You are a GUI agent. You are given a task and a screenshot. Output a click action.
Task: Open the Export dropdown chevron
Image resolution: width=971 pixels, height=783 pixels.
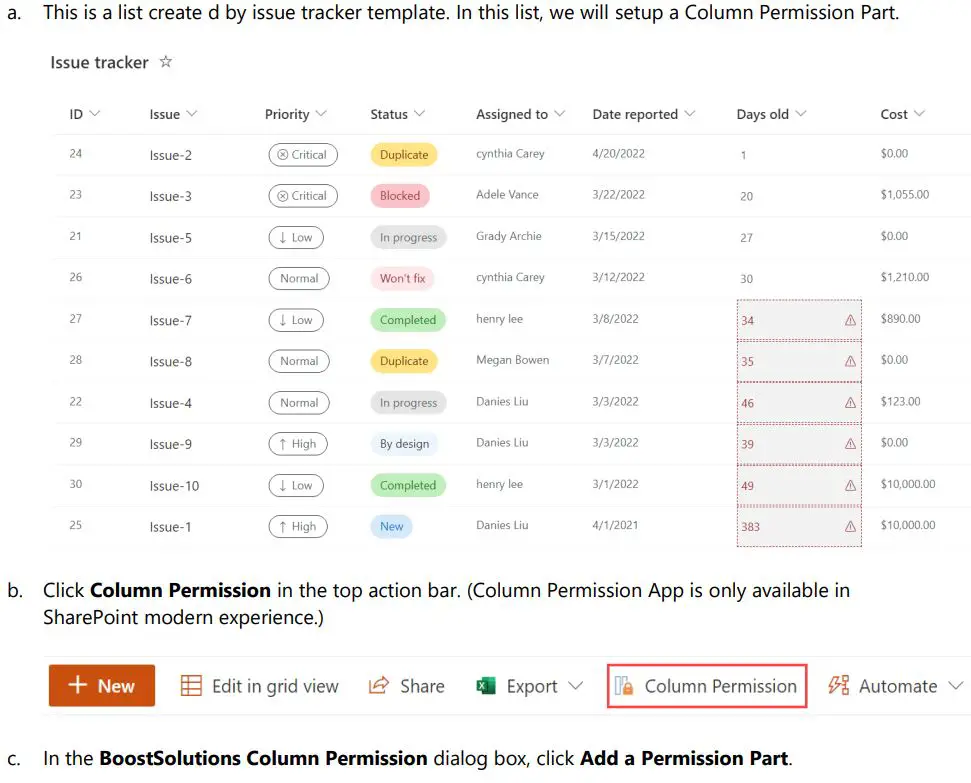tap(576, 686)
